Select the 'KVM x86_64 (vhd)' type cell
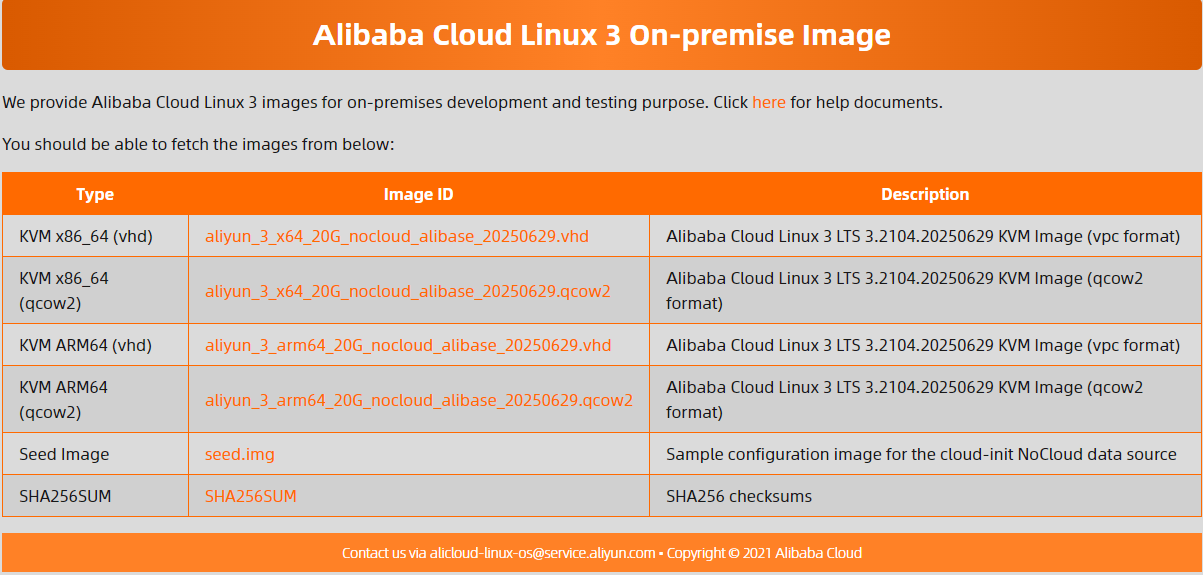The height and width of the screenshot is (575, 1203). [x=85, y=237]
